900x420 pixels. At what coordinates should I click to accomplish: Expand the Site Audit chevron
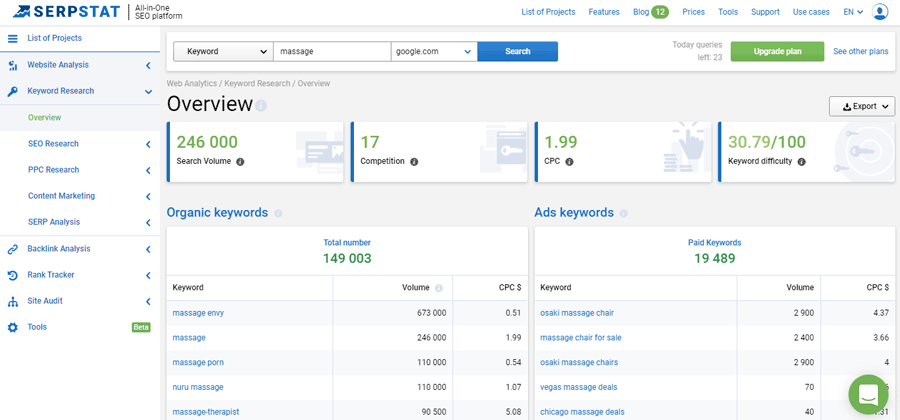click(x=148, y=301)
